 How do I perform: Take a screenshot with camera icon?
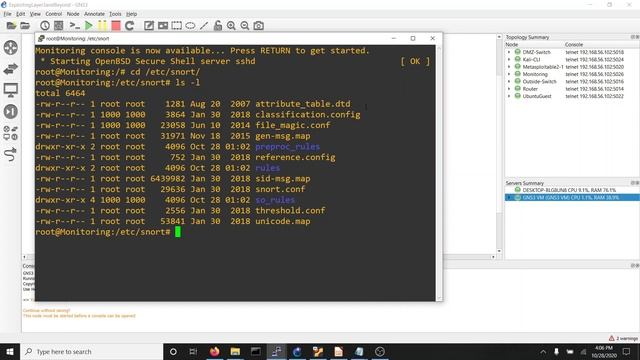coord(258,26)
